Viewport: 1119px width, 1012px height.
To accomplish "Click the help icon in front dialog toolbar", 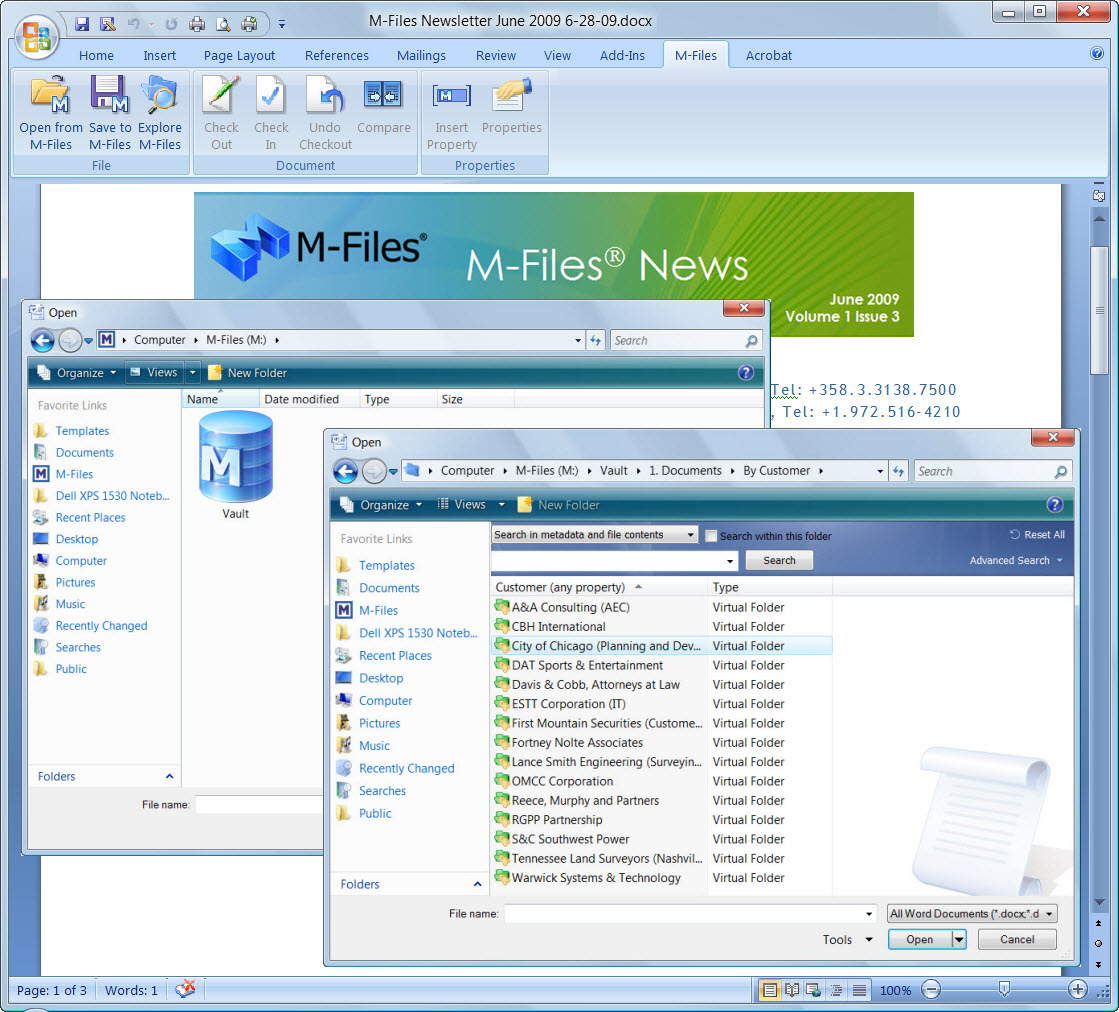I will coord(1054,505).
